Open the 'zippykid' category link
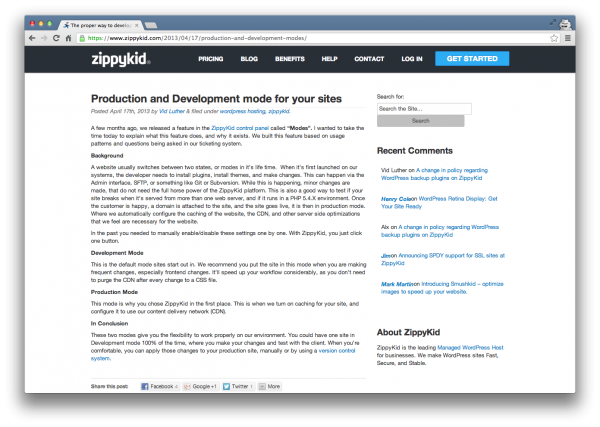The height and width of the screenshot is (427, 600). [x=279, y=111]
